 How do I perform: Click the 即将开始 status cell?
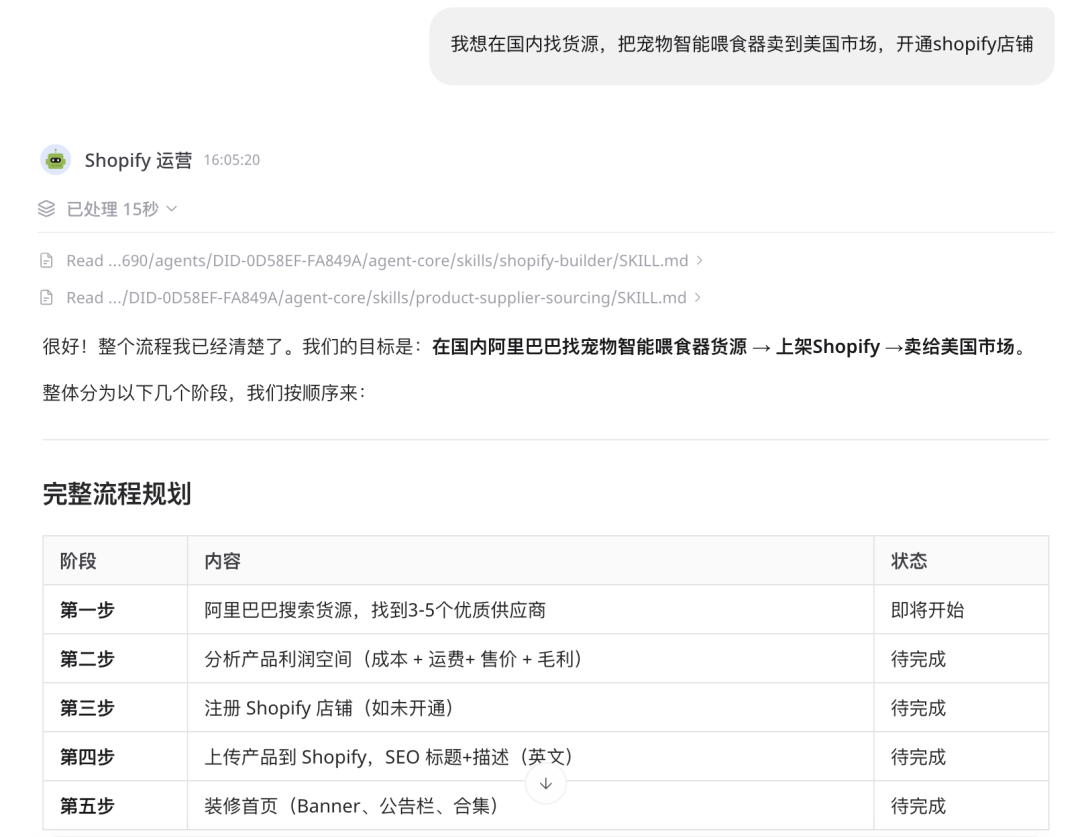(x=927, y=610)
